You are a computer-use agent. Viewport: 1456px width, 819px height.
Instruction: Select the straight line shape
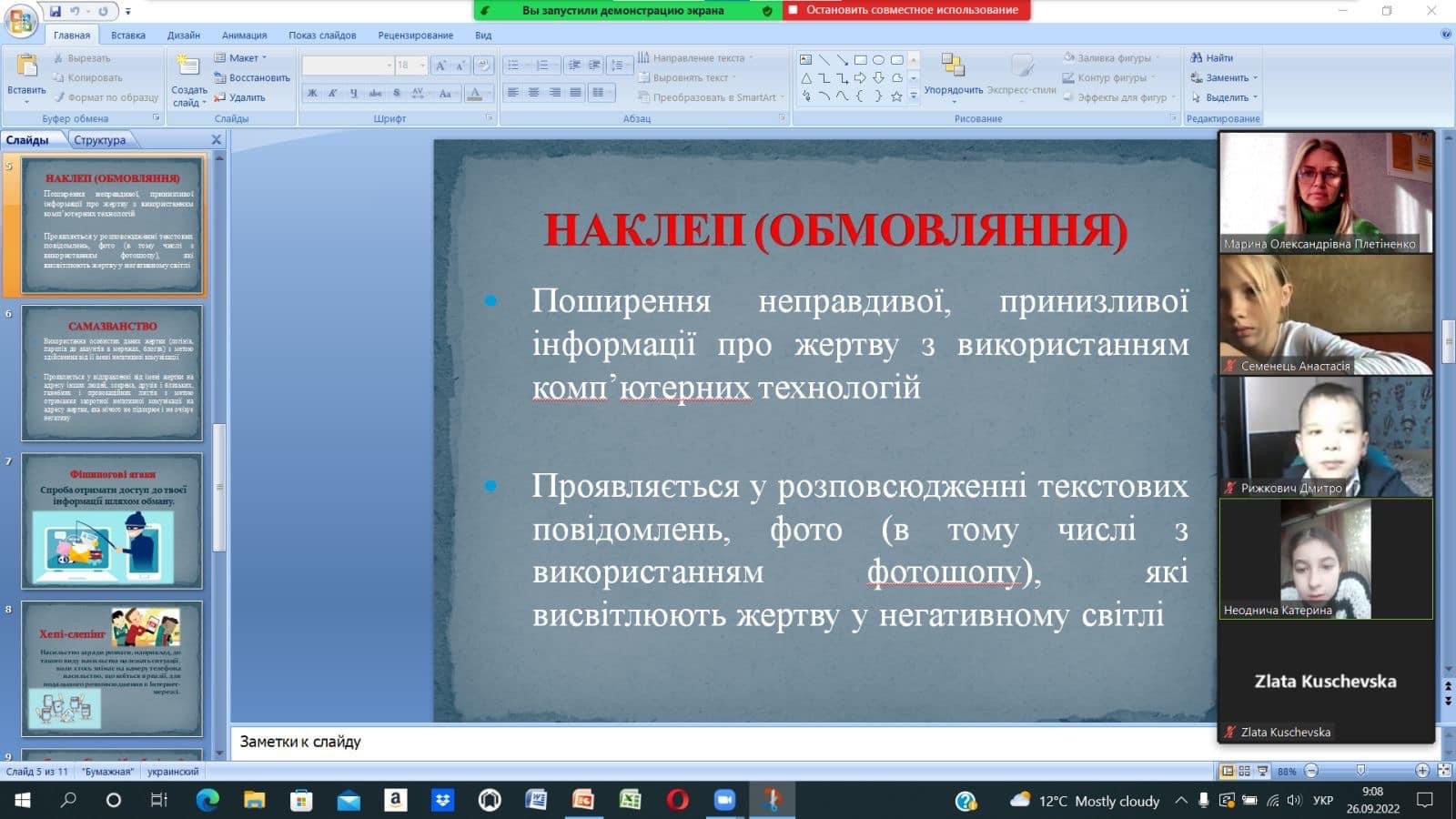(x=824, y=60)
